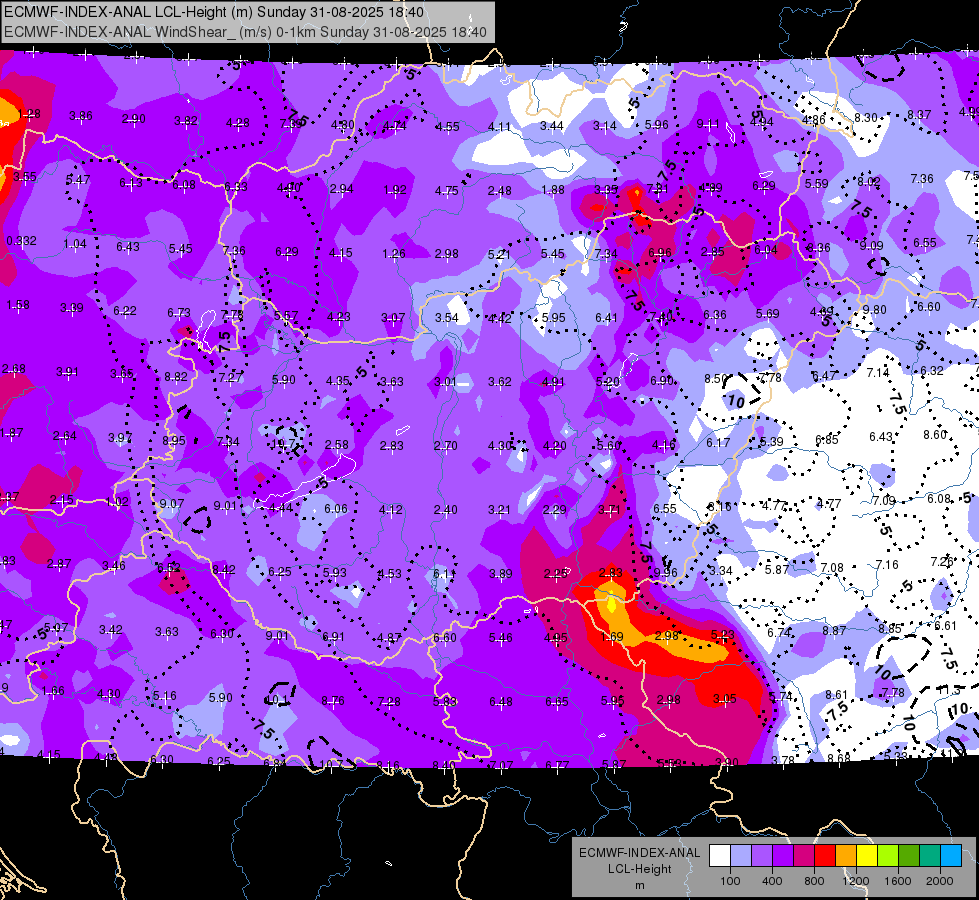Click the pale lavender 100 m legend swatch
Image resolution: width=979 pixels, height=900 pixels.
pos(741,855)
